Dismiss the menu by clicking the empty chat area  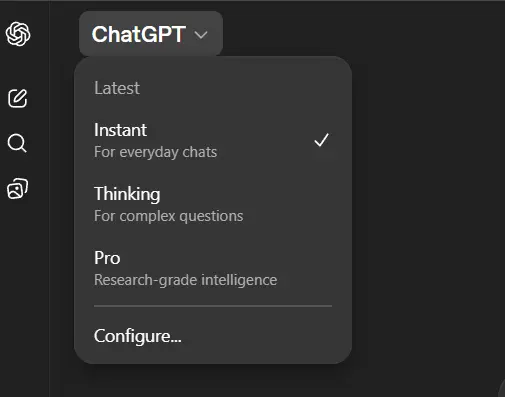point(428,200)
